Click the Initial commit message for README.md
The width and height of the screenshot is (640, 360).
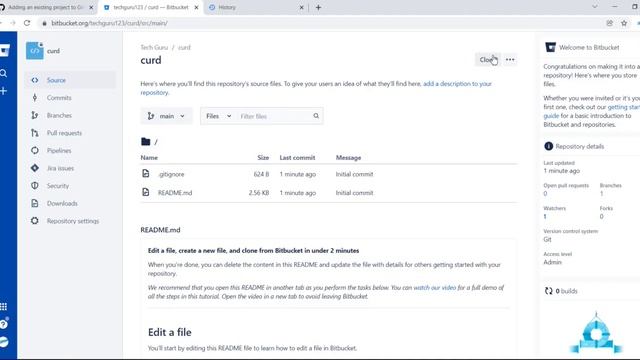[354, 193]
